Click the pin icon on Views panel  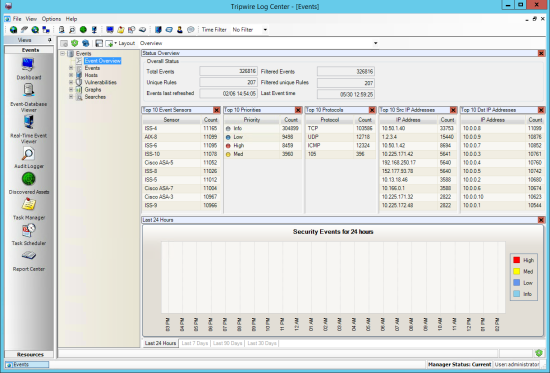pos(49,40)
